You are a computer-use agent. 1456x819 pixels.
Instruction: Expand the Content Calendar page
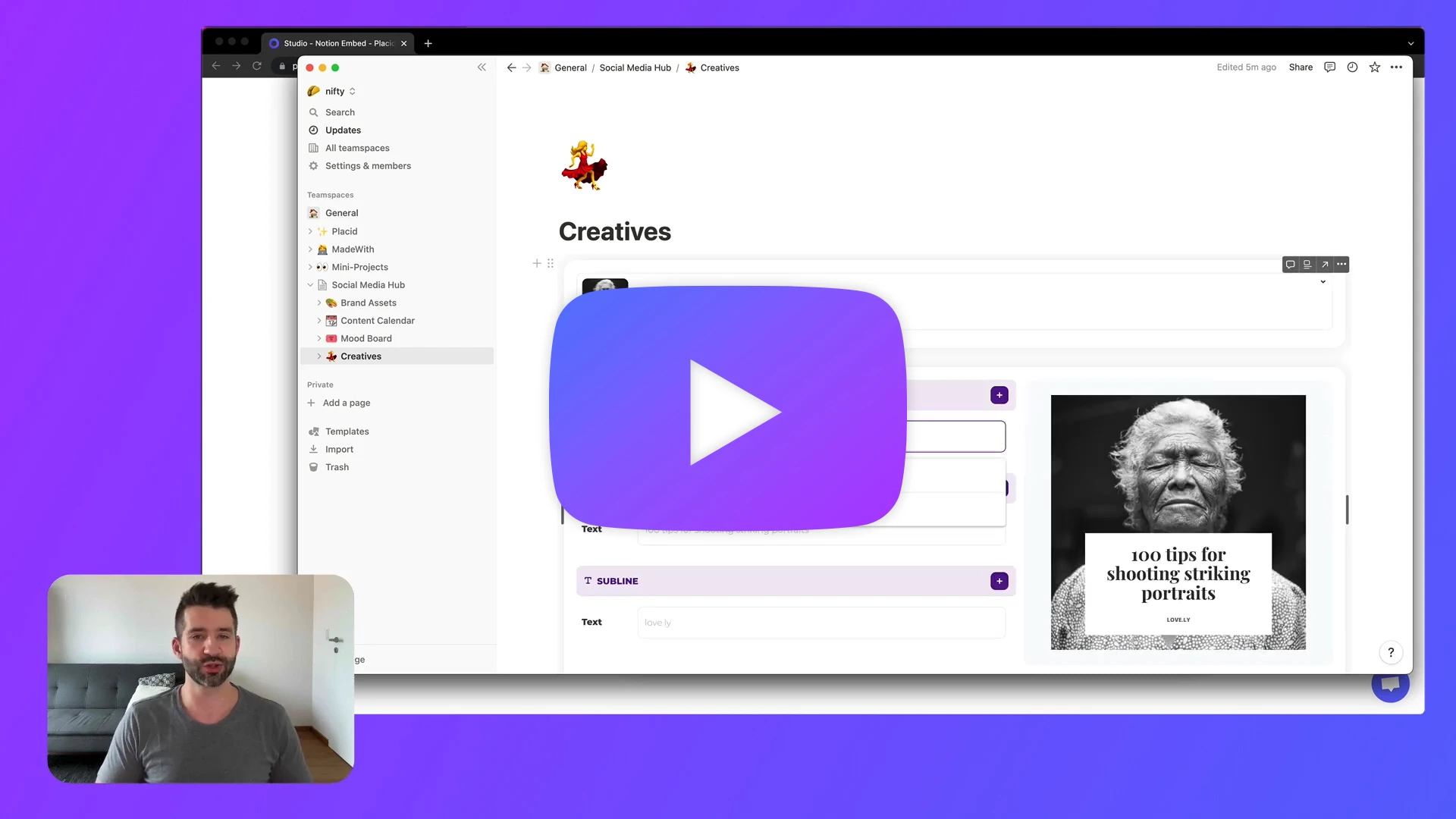pyautogui.click(x=319, y=321)
